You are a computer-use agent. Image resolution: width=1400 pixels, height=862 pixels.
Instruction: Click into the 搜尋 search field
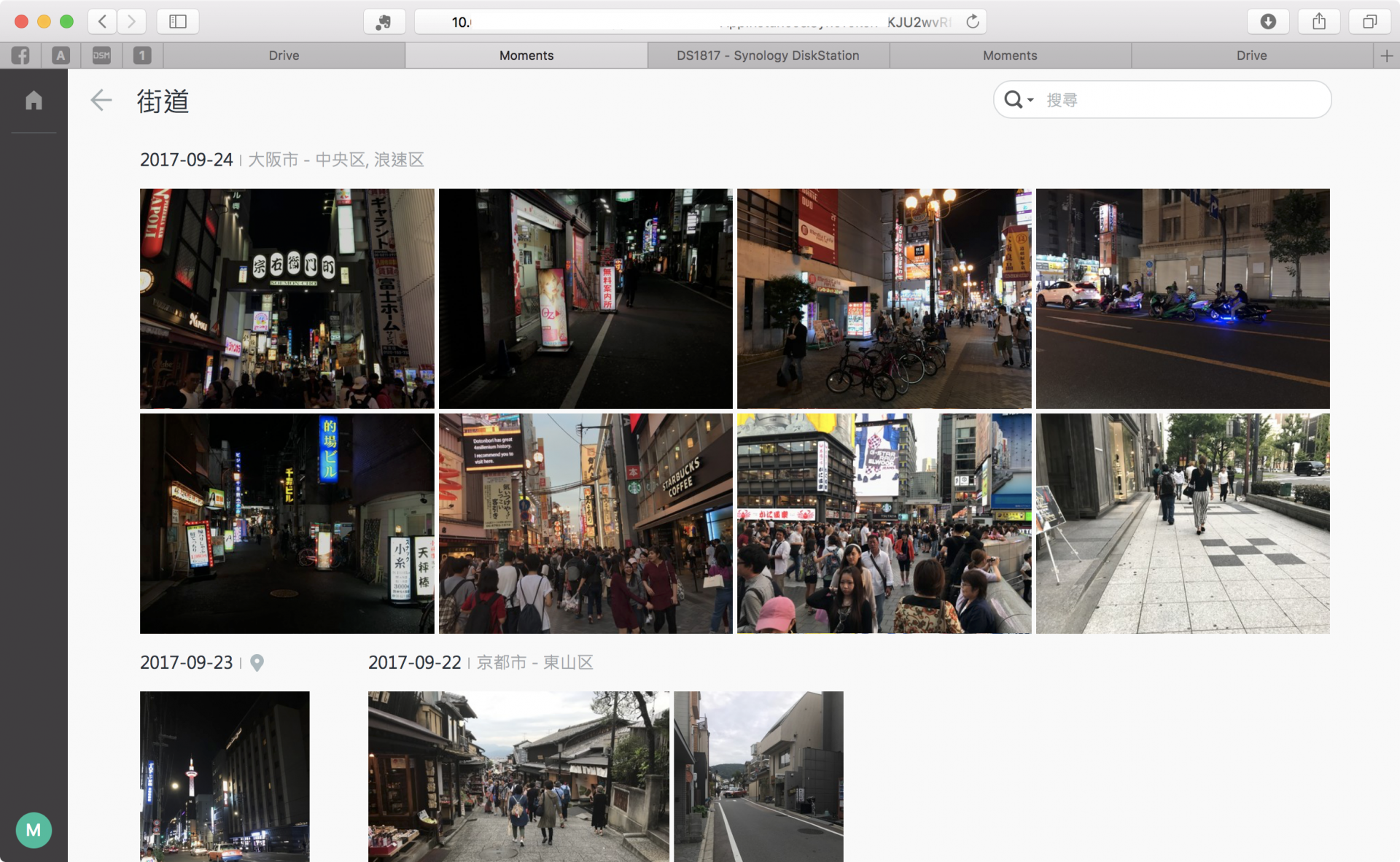[1181, 100]
